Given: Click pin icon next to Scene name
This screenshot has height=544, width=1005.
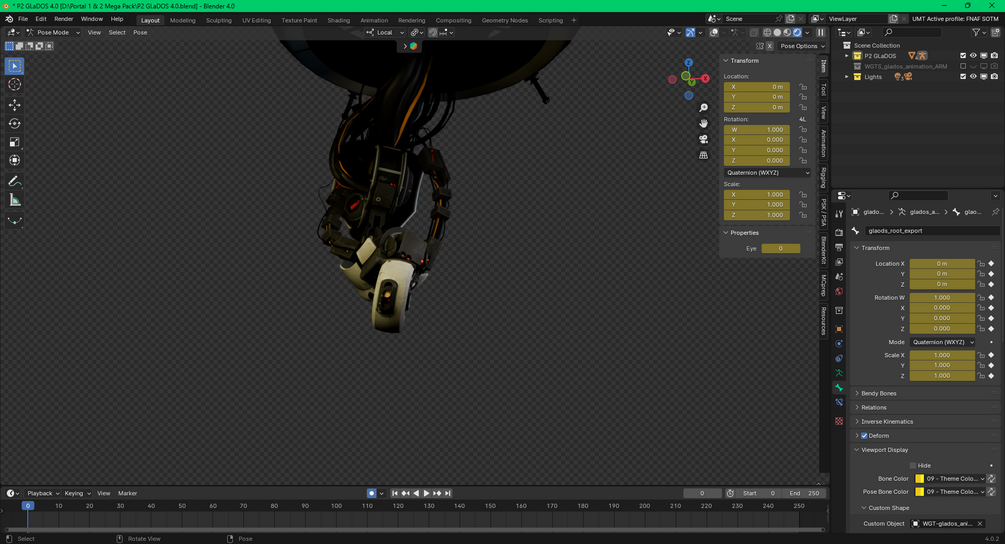Looking at the screenshot, I should click(x=778, y=19).
